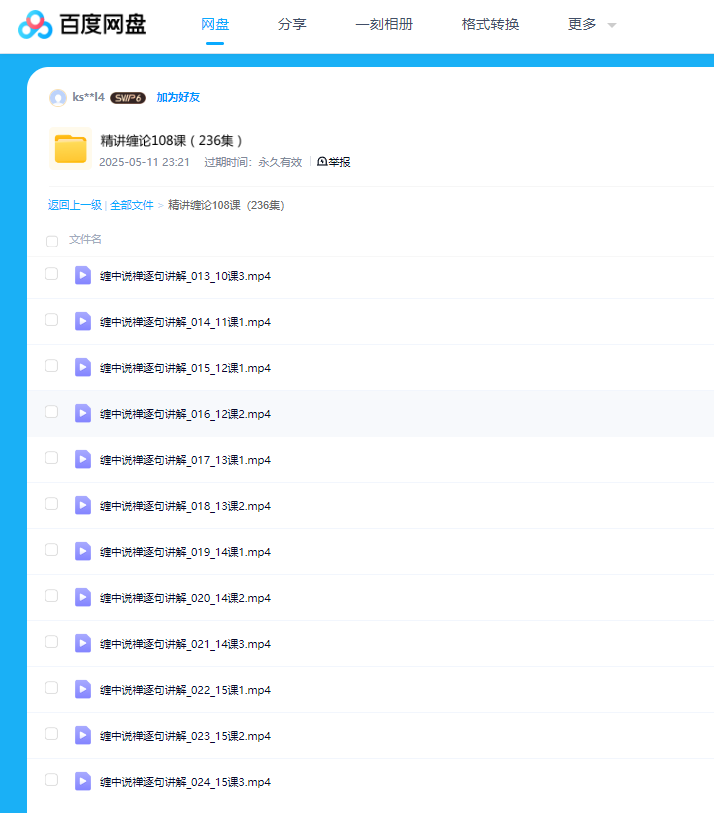The image size is (714, 813).
Task: Switch to the 分享 tab
Action: [x=292, y=24]
